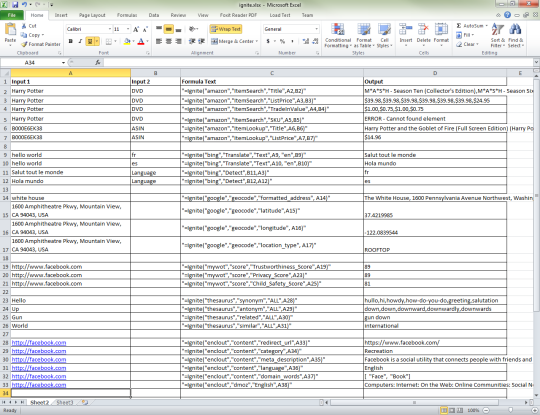Image resolution: width=540 pixels, height=415 pixels.
Task: Toggle Underline formatting
Action: tap(90, 41)
